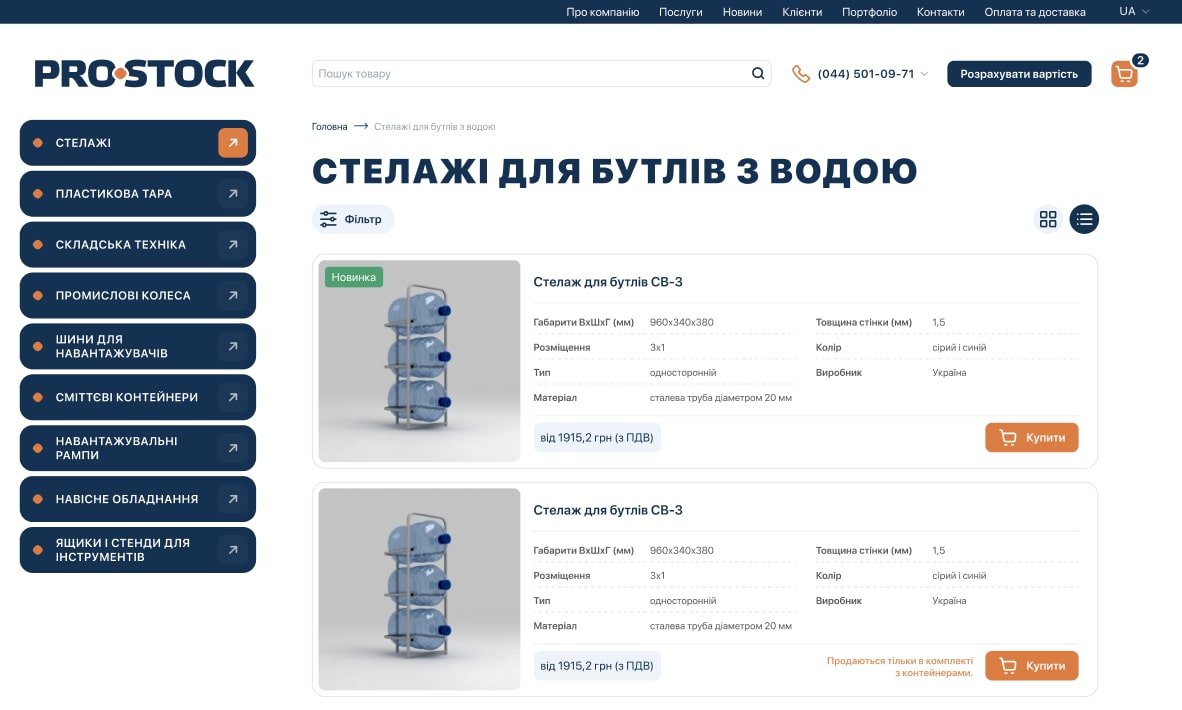The image size is (1182, 710).
Task: Switch to list view layout
Action: click(1084, 219)
